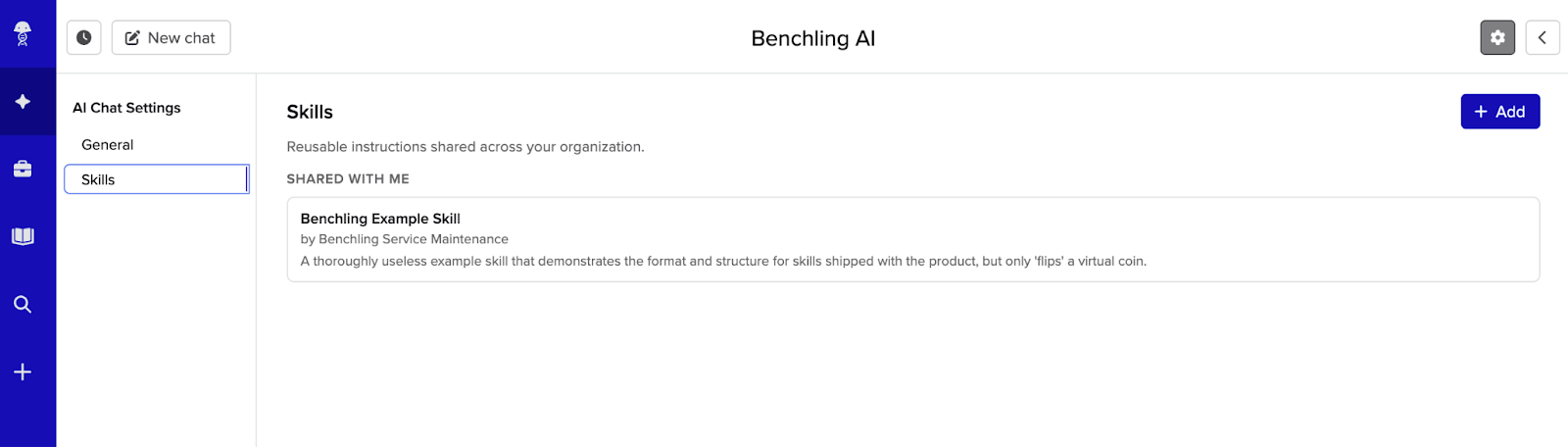
Task: Click the 'by Benchling Service Maintenance' author line
Action: [x=404, y=239]
